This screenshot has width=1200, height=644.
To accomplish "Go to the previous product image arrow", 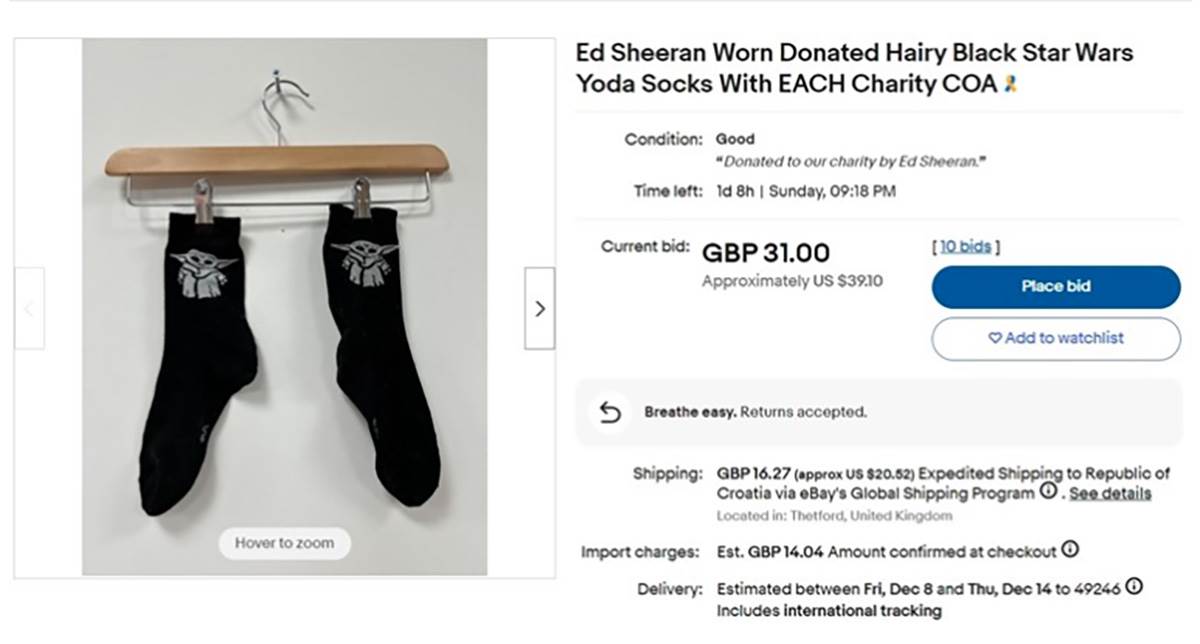I will (29, 308).
